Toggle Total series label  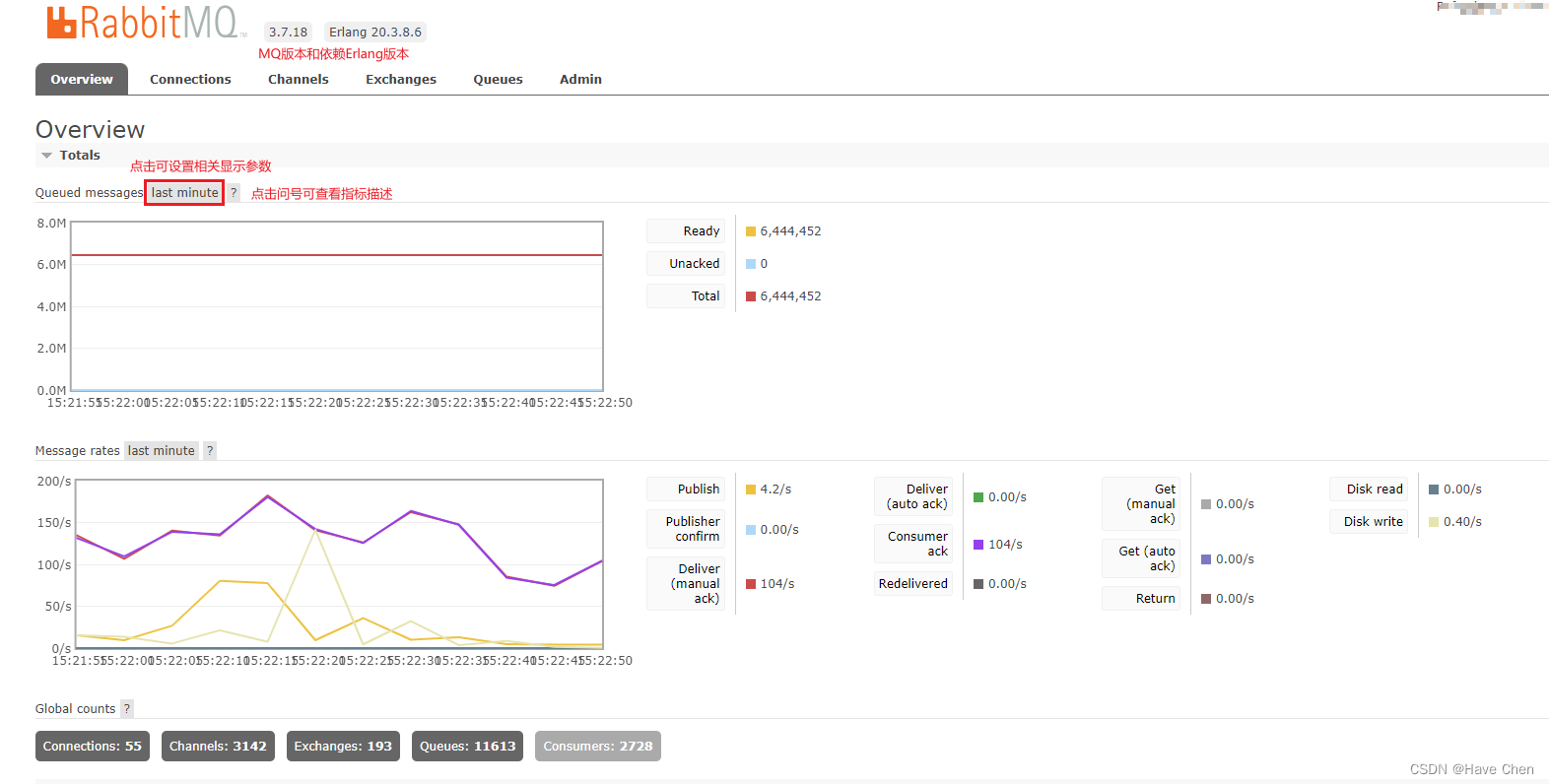pos(686,295)
